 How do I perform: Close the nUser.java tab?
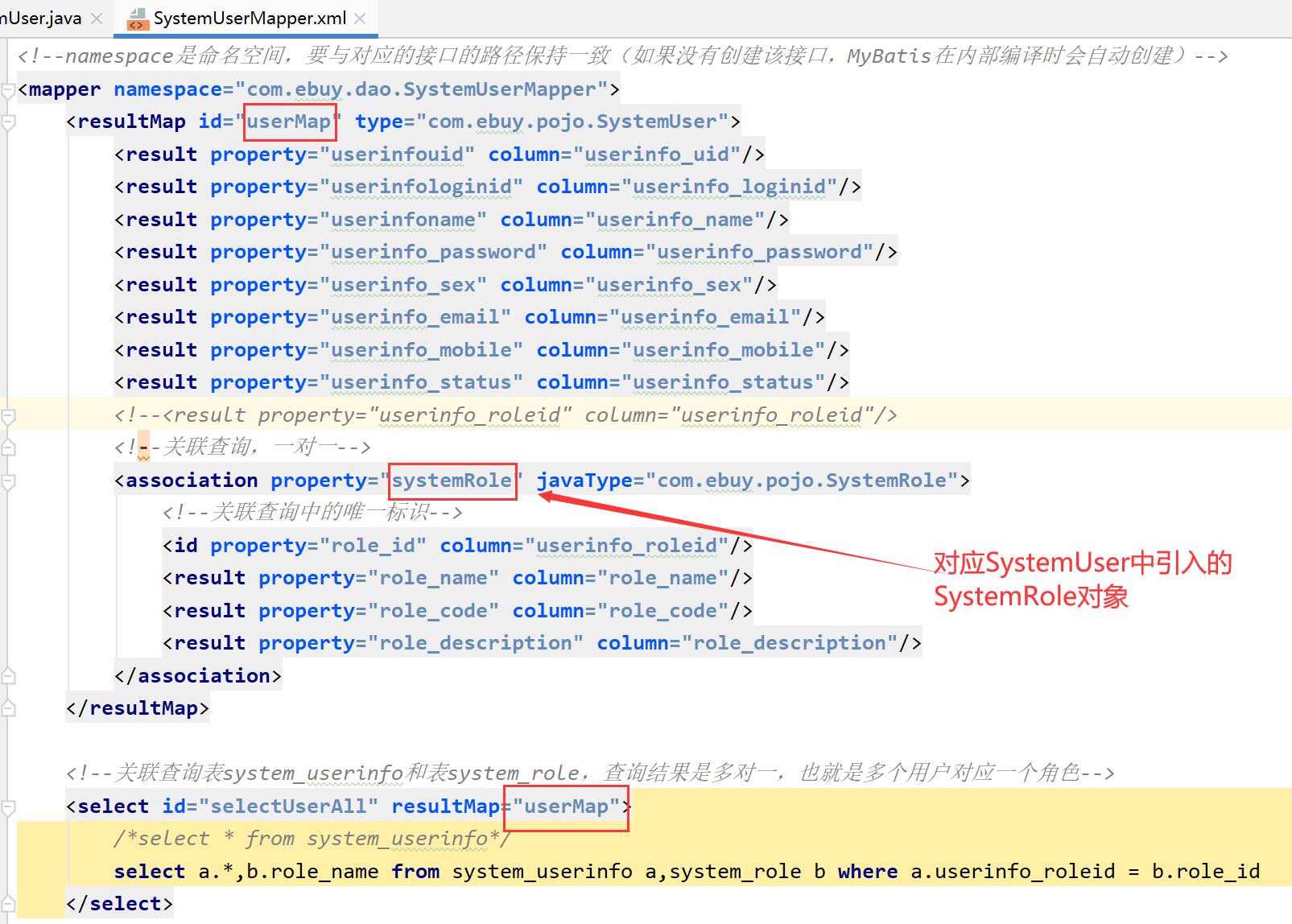tap(97, 19)
